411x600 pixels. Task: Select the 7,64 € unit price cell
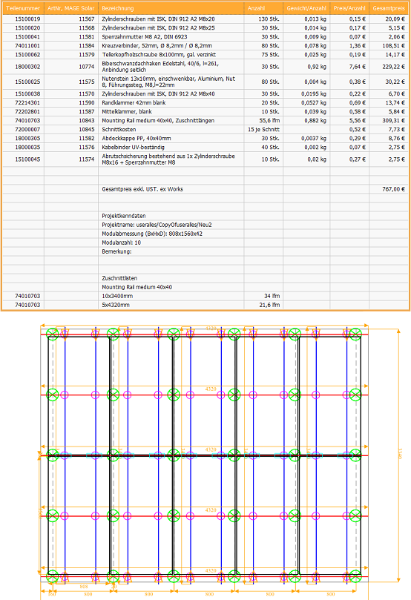(x=350, y=67)
